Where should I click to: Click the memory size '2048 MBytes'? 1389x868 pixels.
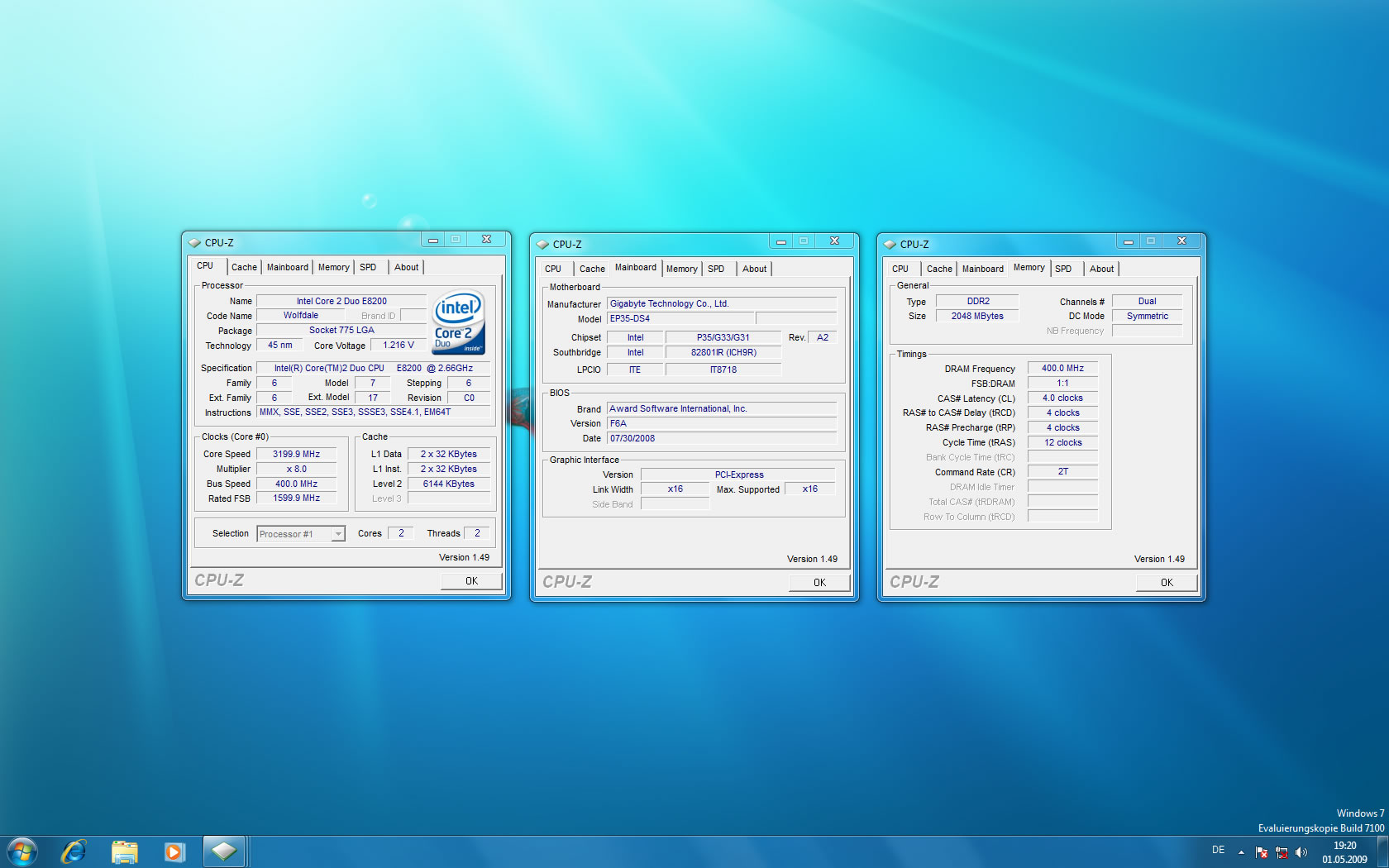coord(978,317)
